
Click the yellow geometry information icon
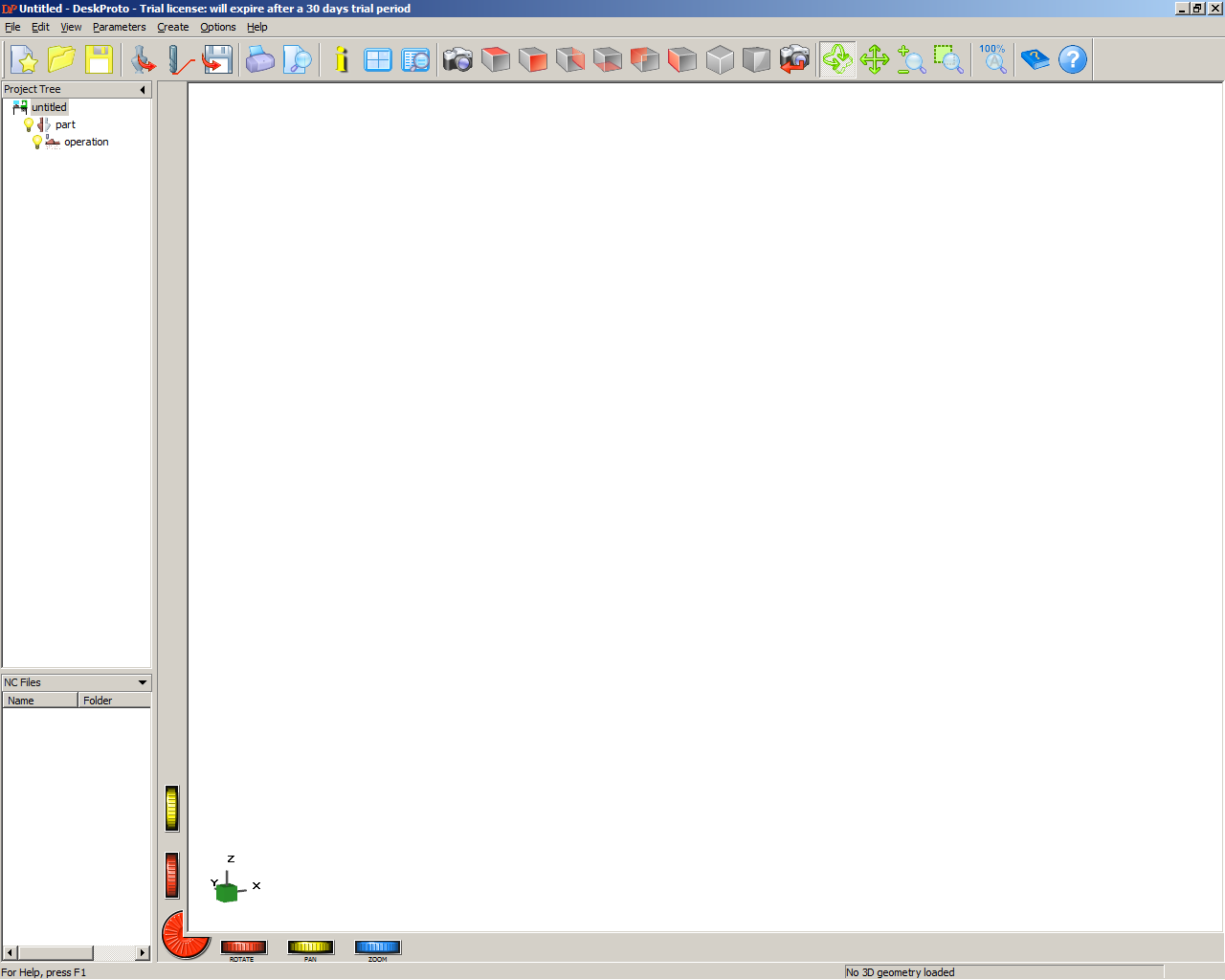click(x=341, y=59)
